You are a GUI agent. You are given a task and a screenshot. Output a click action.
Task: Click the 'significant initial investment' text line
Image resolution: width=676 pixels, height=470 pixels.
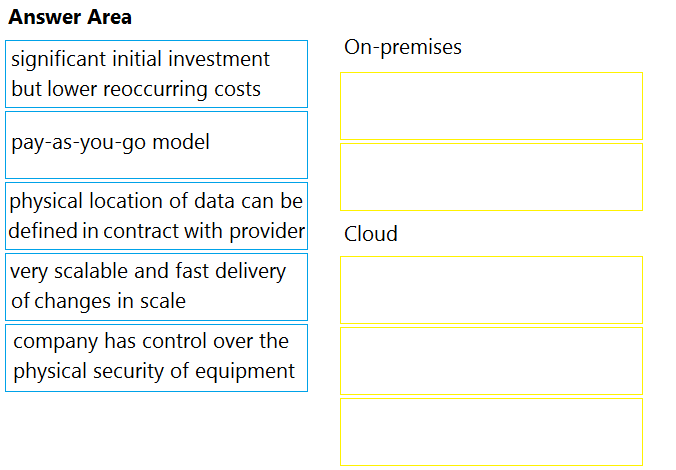pyautogui.click(x=141, y=60)
